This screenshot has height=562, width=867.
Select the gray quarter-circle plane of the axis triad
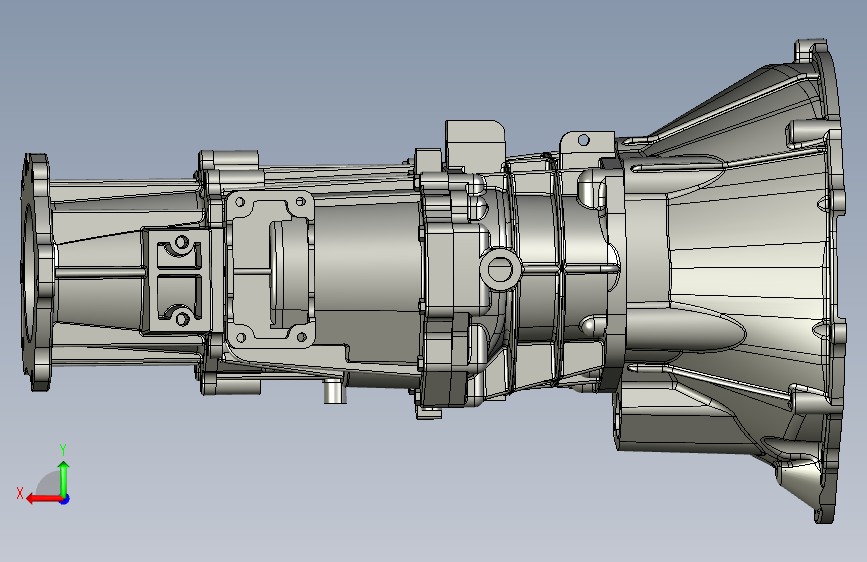click(48, 483)
